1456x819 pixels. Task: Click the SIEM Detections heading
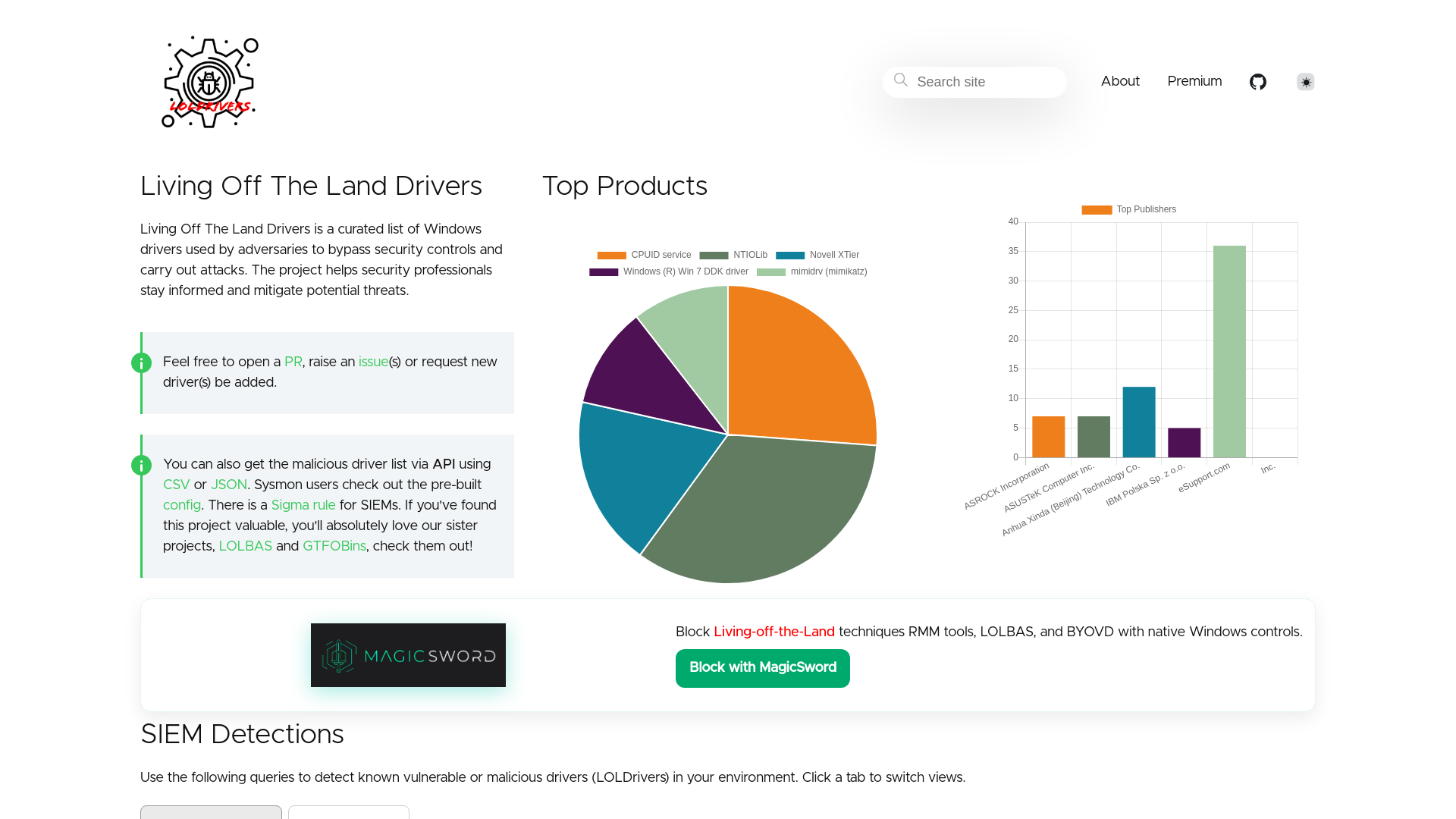pos(242,735)
